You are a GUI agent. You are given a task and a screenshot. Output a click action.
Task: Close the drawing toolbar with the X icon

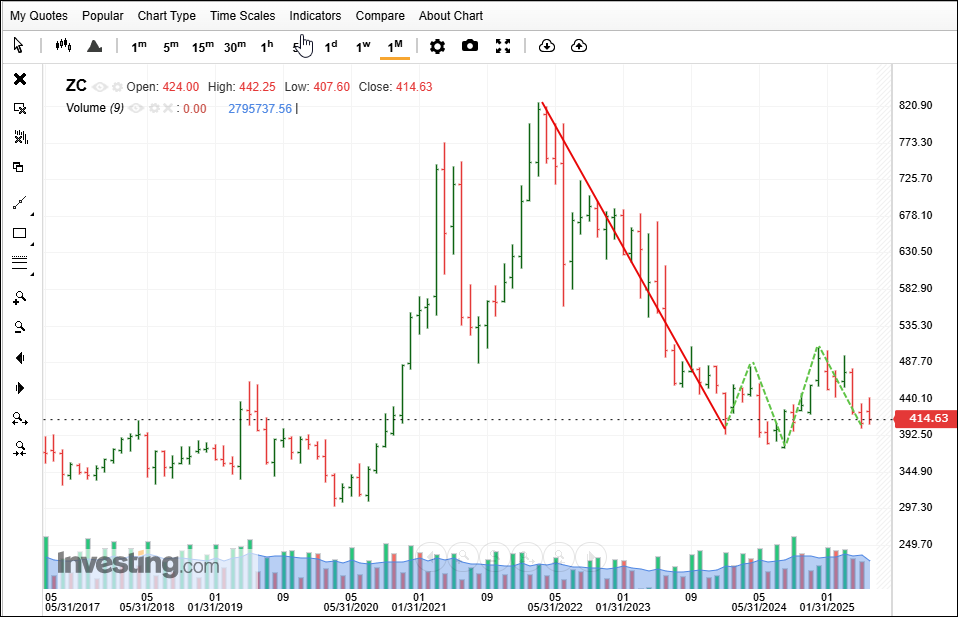pyautogui.click(x=20, y=79)
